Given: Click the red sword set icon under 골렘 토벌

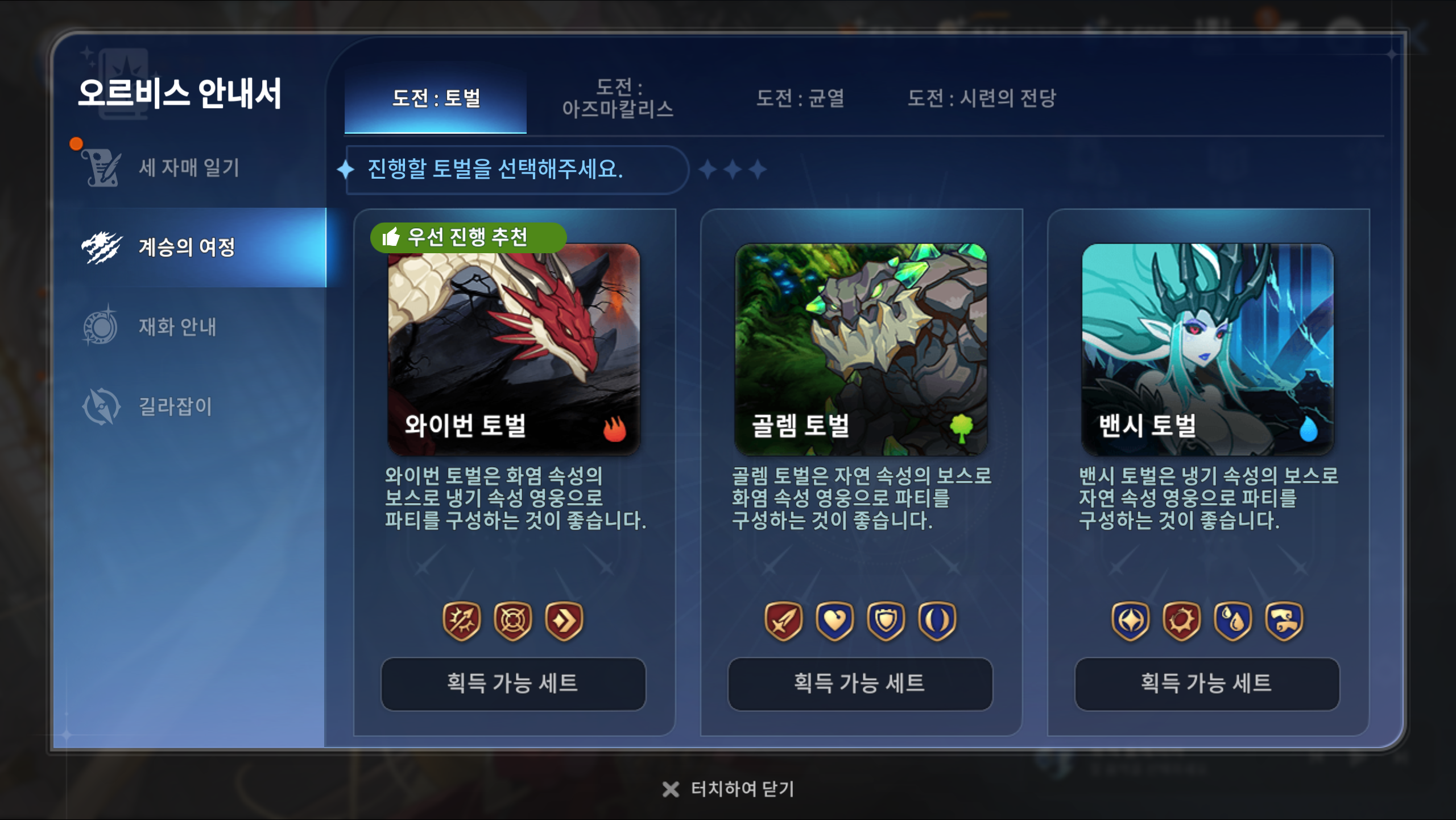Looking at the screenshot, I should (x=784, y=621).
